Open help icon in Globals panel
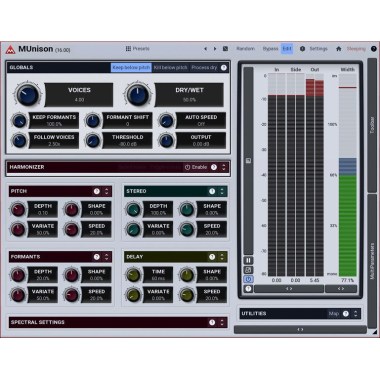Screen dimensions: 380x380 point(224,67)
